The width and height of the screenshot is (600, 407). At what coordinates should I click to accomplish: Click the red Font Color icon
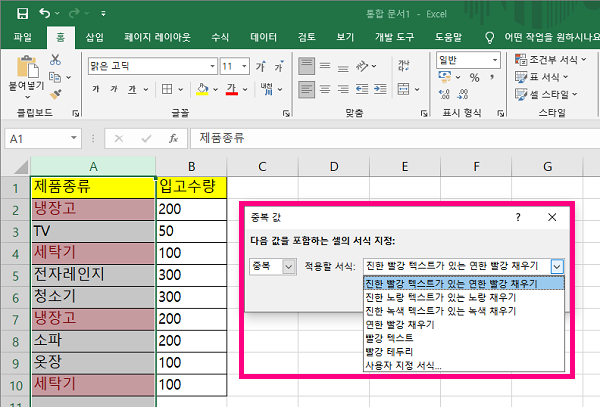232,89
